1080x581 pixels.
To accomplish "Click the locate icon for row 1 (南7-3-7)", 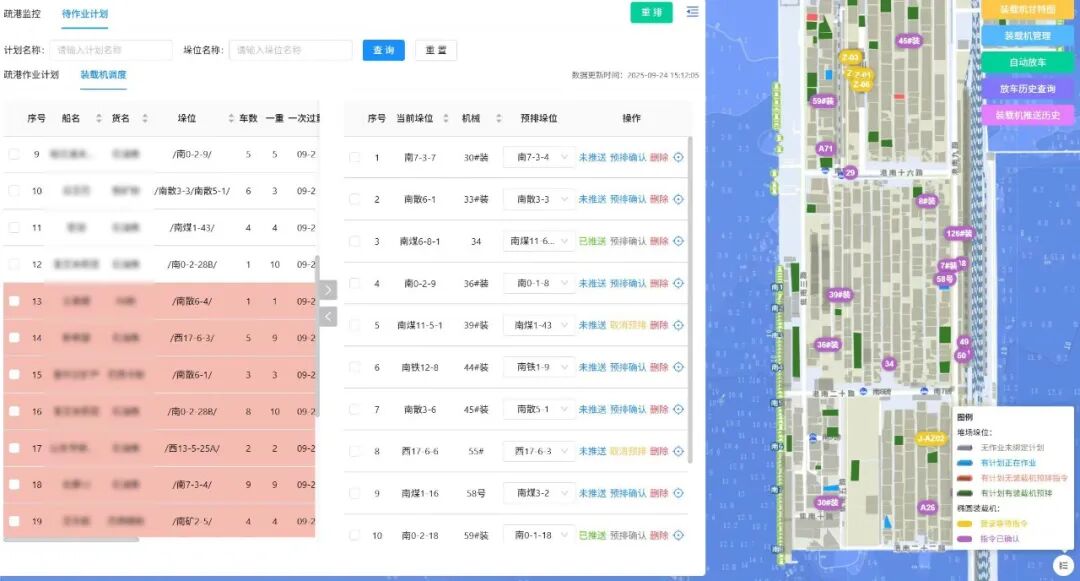I will [678, 157].
